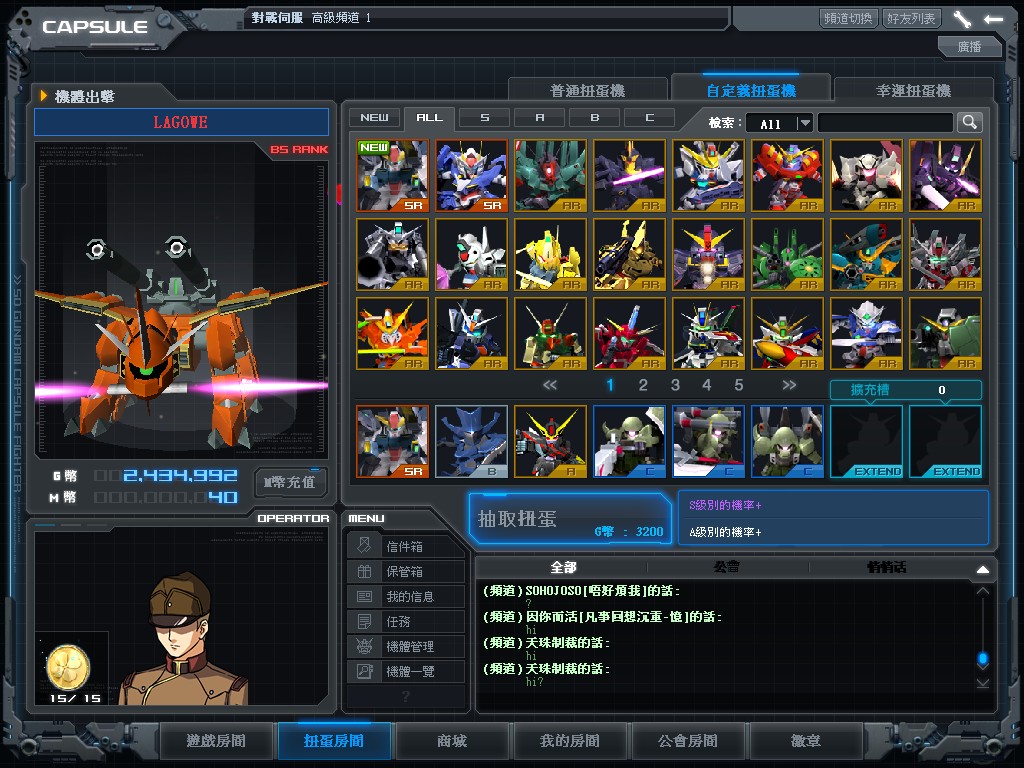1024x768 pixels.
Task: Click the B rank slot in selected tray
Action: click(472, 441)
